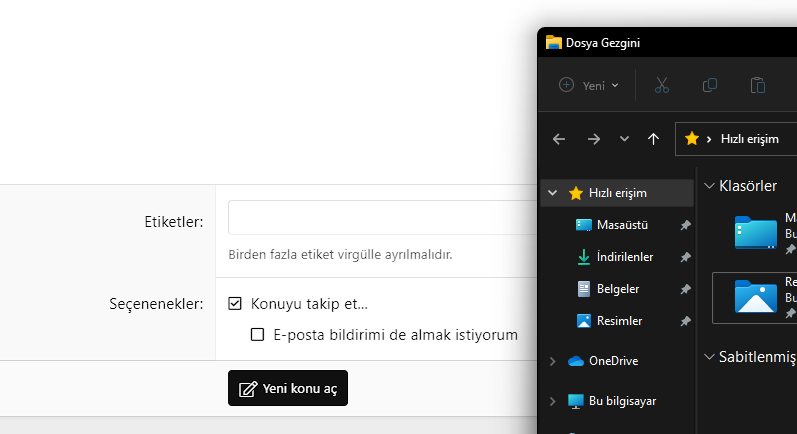The image size is (797, 434).
Task: Open recent locations chevron dropdown
Action: pos(624,139)
